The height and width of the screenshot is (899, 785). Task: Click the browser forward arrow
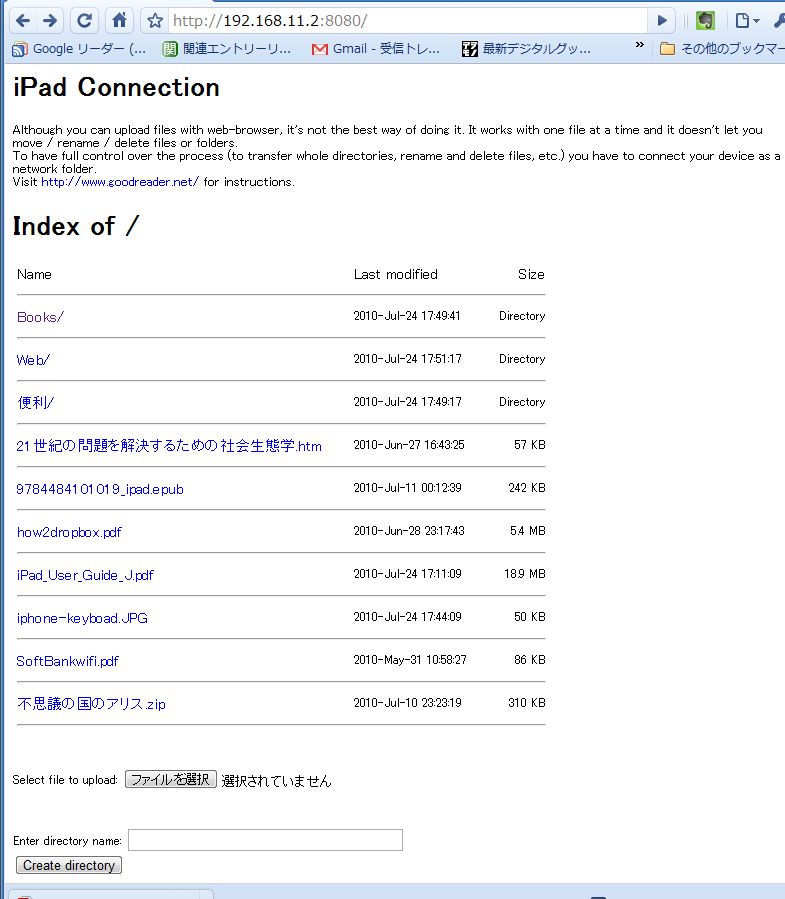click(x=50, y=21)
